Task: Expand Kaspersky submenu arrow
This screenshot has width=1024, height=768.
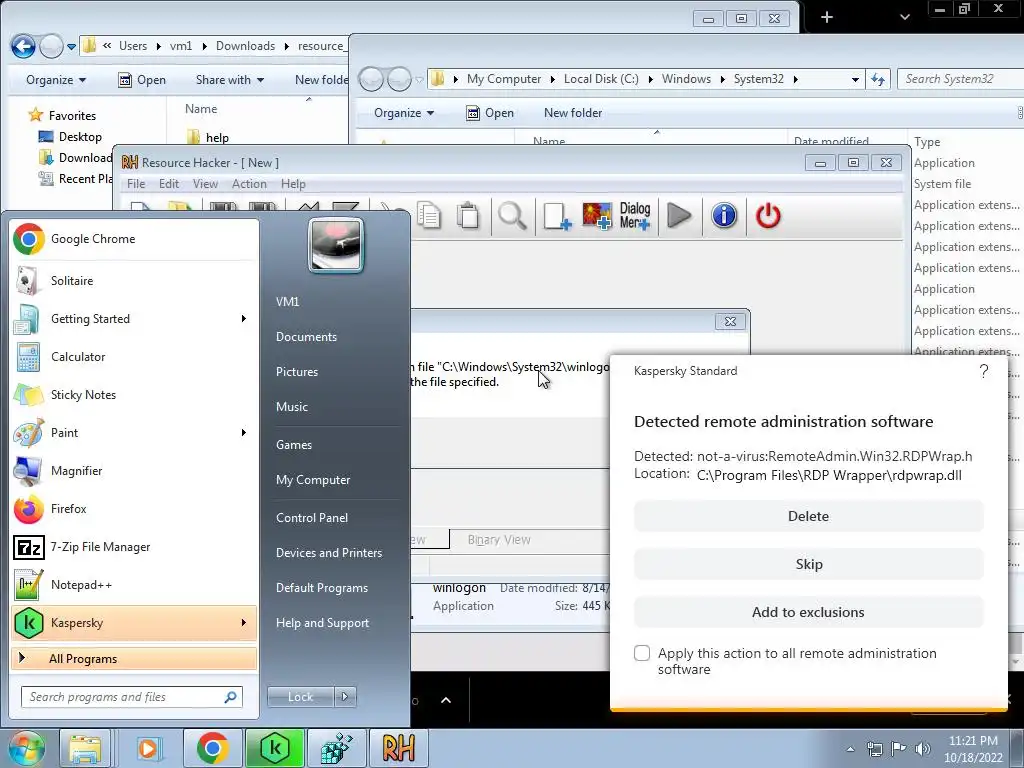Action: coord(244,622)
